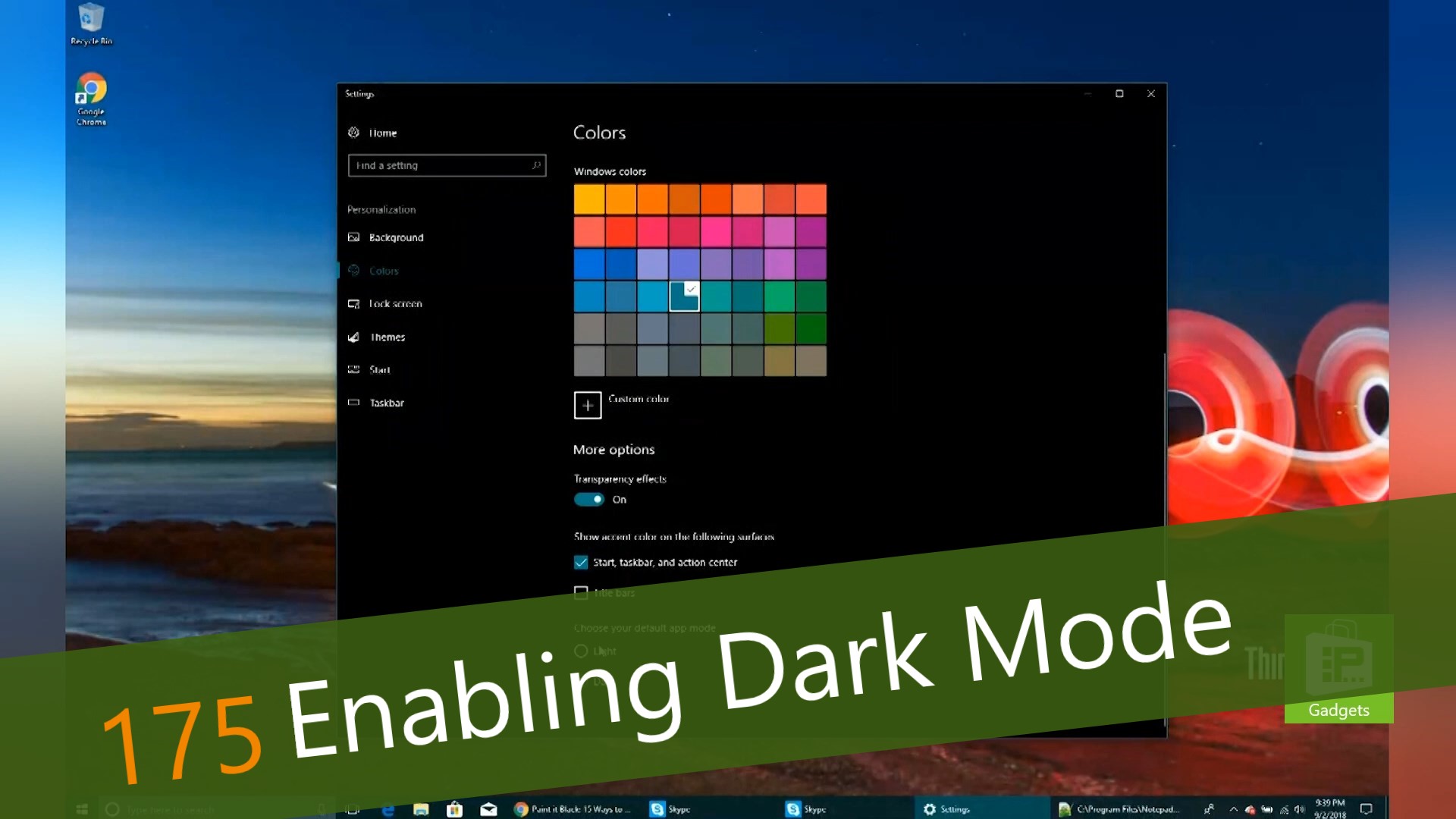Click the Lock screen icon in sidebar
1456x819 pixels.
(353, 303)
